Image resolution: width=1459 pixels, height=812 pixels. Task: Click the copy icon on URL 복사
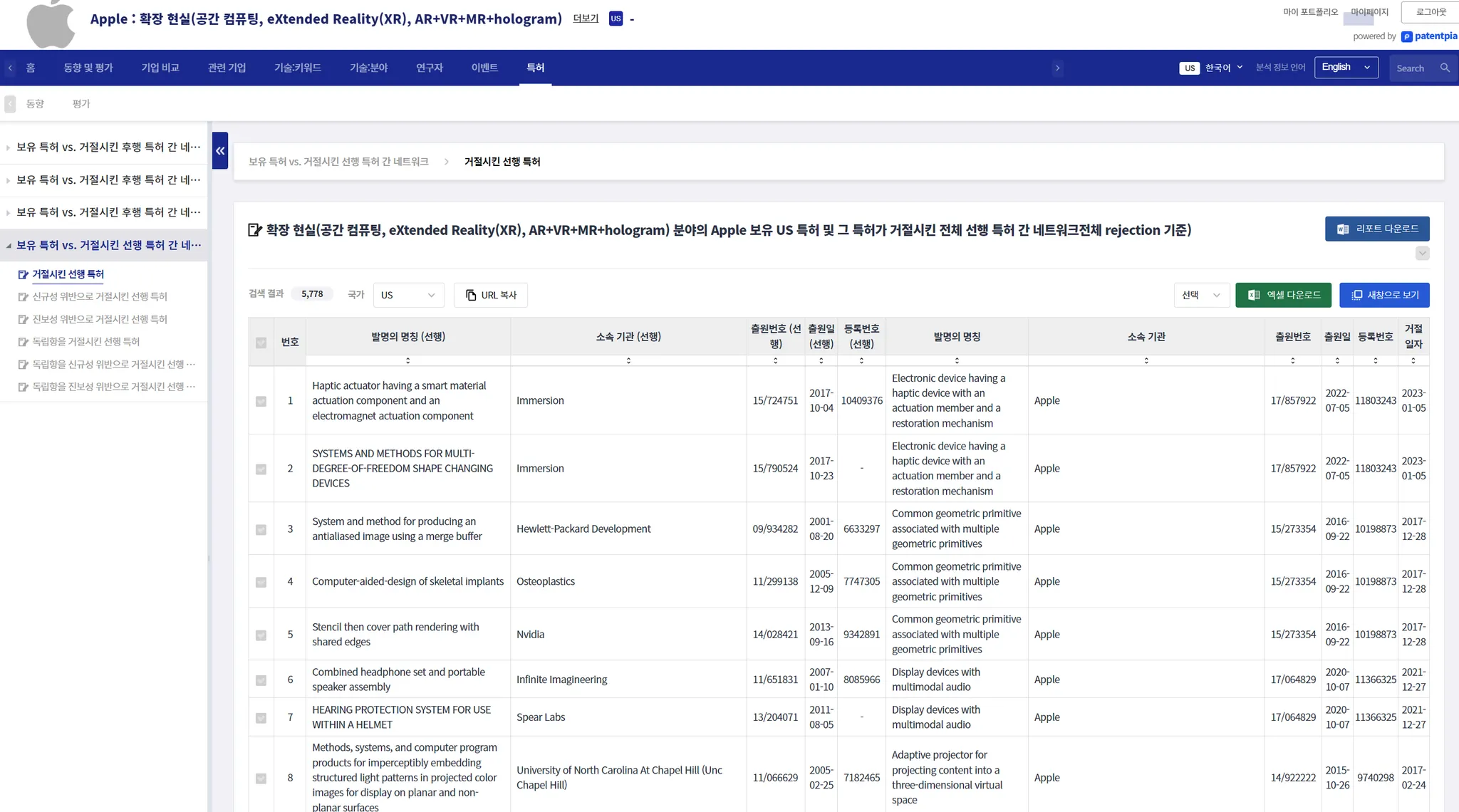[471, 295]
